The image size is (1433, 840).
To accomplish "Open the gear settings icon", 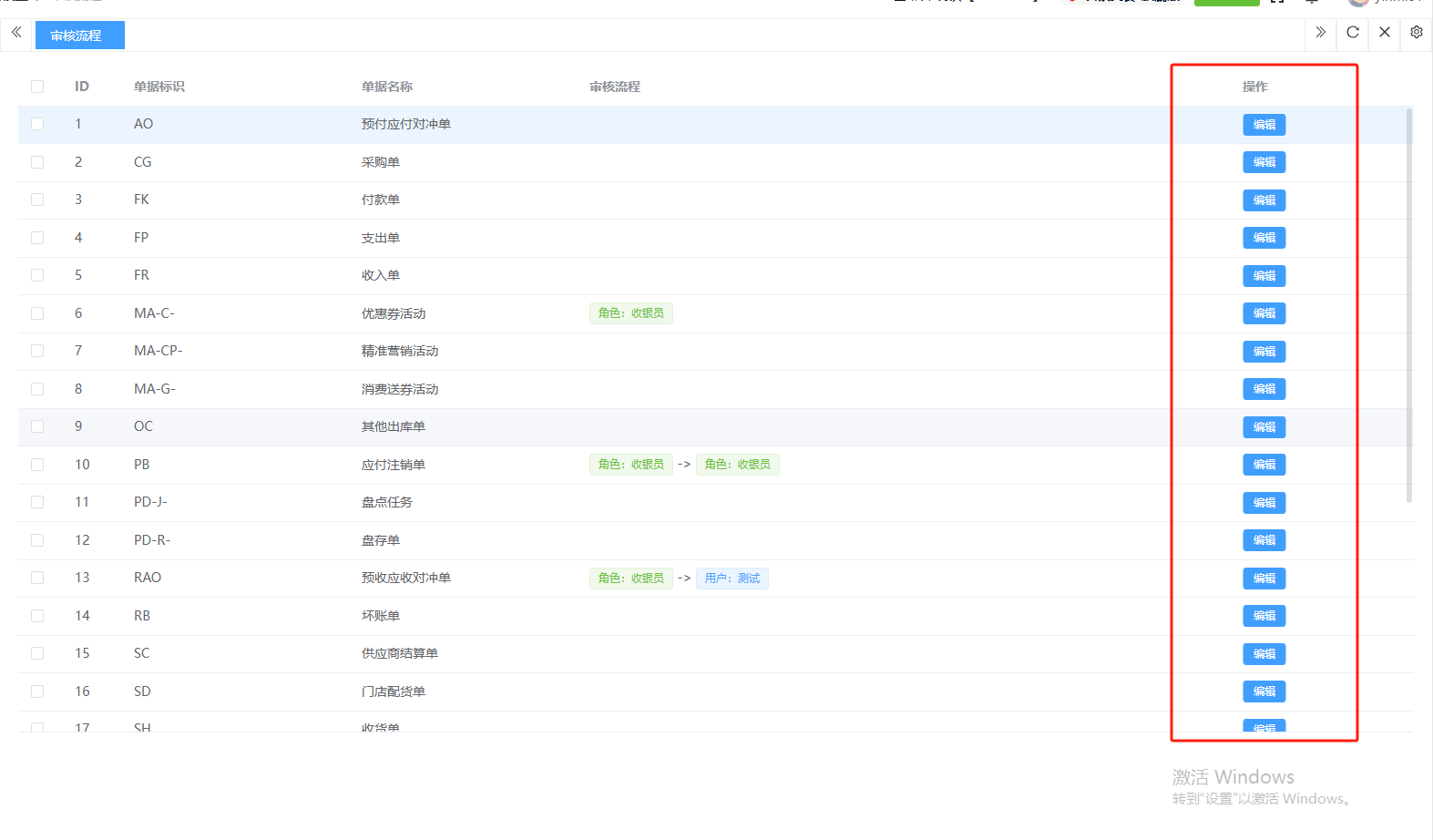I will pos(1416,33).
